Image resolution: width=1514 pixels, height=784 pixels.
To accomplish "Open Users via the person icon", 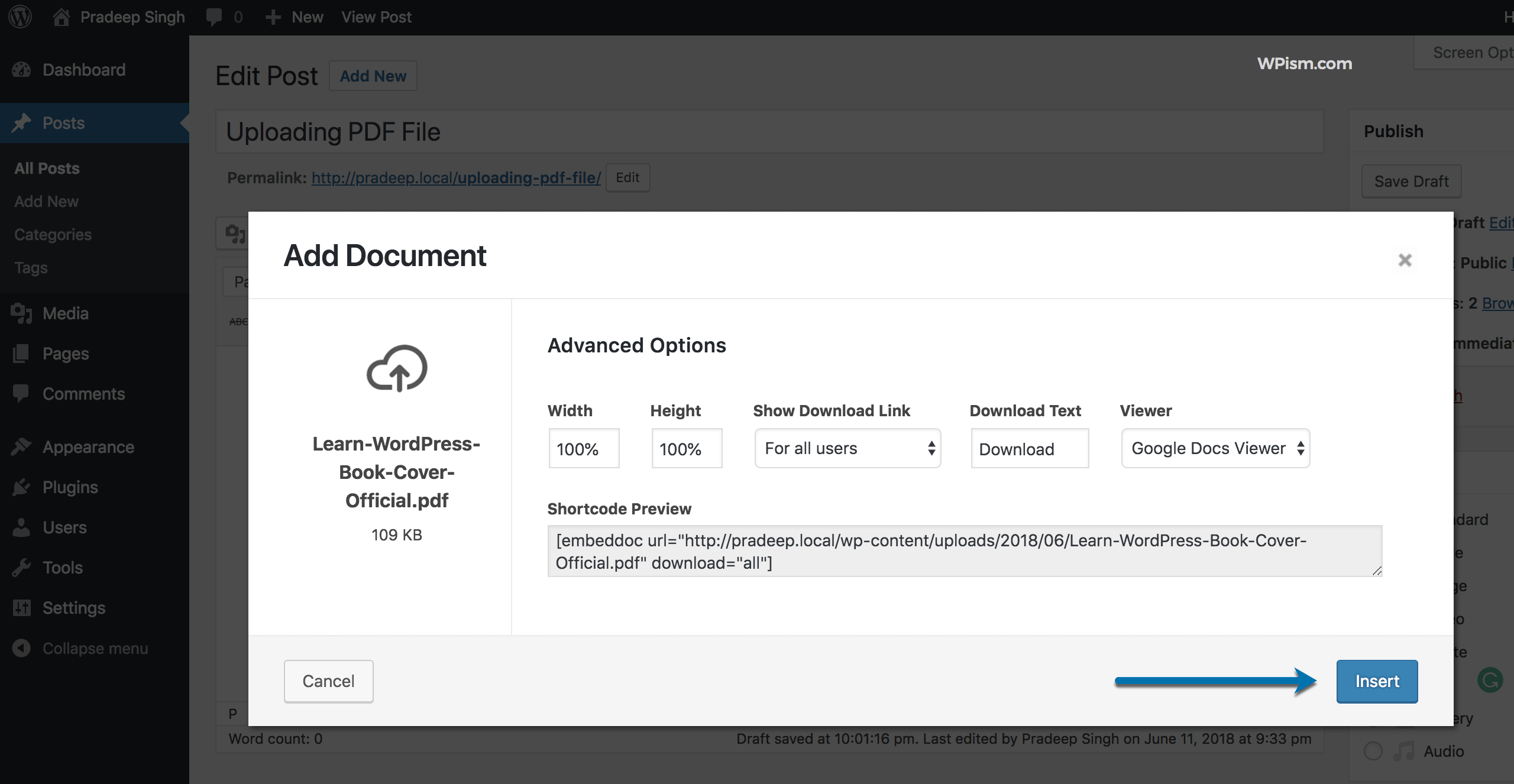I will coord(22,527).
